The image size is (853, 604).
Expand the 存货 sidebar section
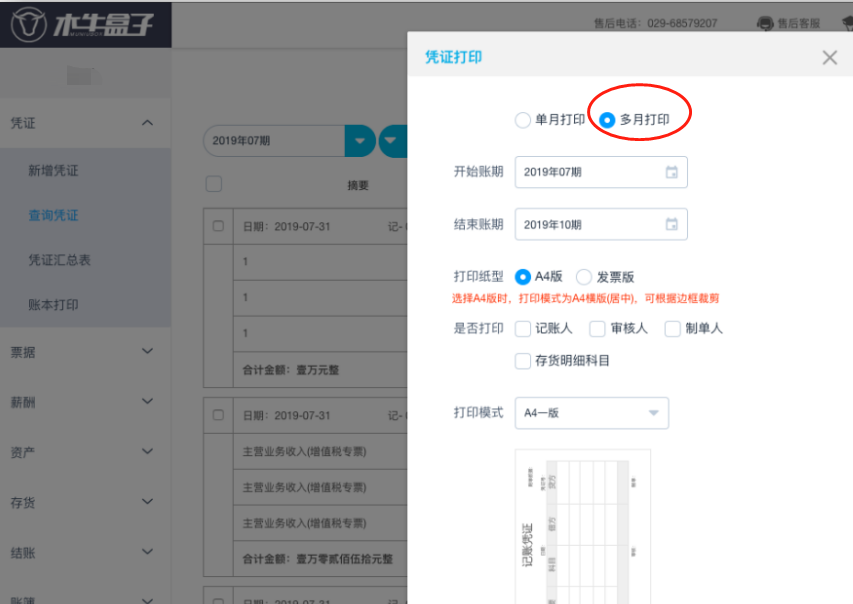point(147,501)
